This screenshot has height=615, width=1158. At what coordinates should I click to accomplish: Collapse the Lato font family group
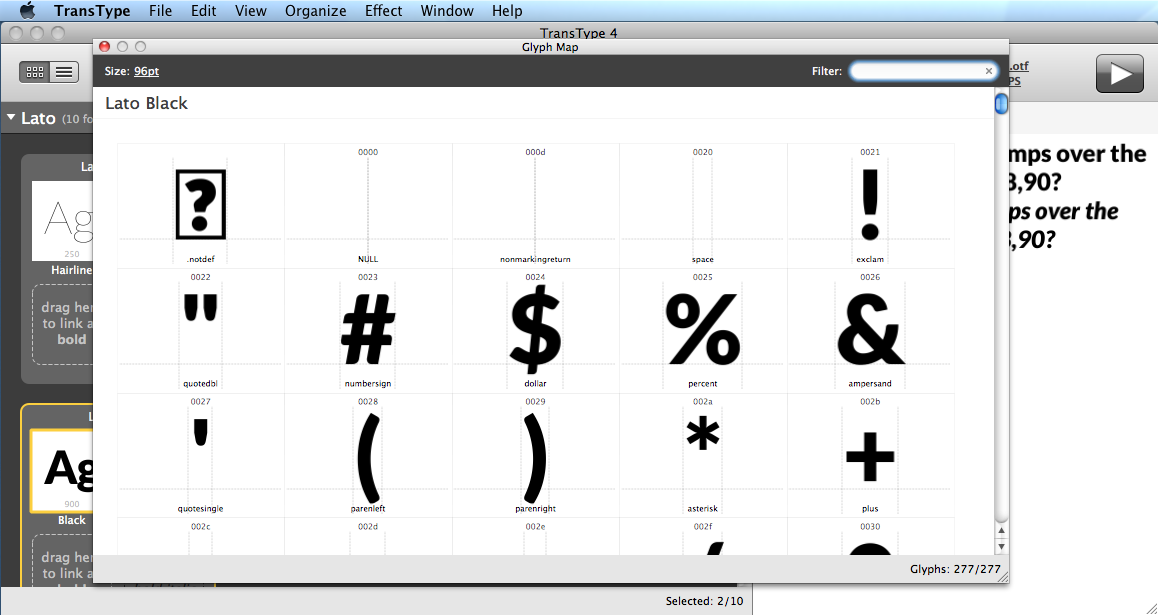coord(11,117)
